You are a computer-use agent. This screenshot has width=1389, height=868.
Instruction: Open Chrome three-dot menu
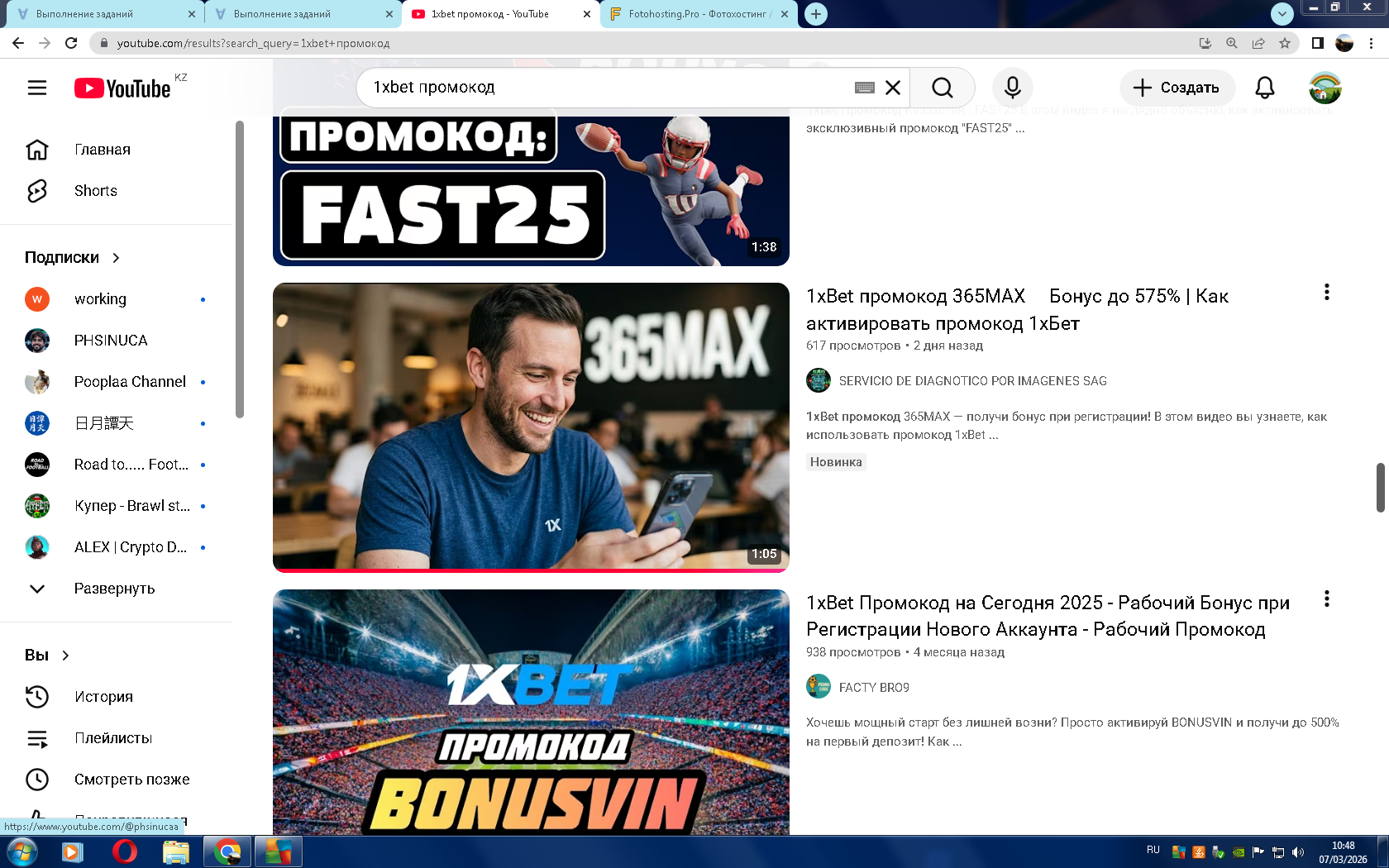click(1372, 43)
